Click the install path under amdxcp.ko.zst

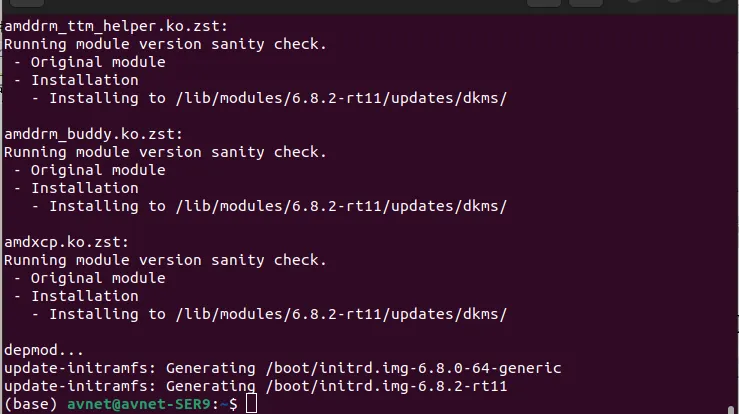coord(338,314)
